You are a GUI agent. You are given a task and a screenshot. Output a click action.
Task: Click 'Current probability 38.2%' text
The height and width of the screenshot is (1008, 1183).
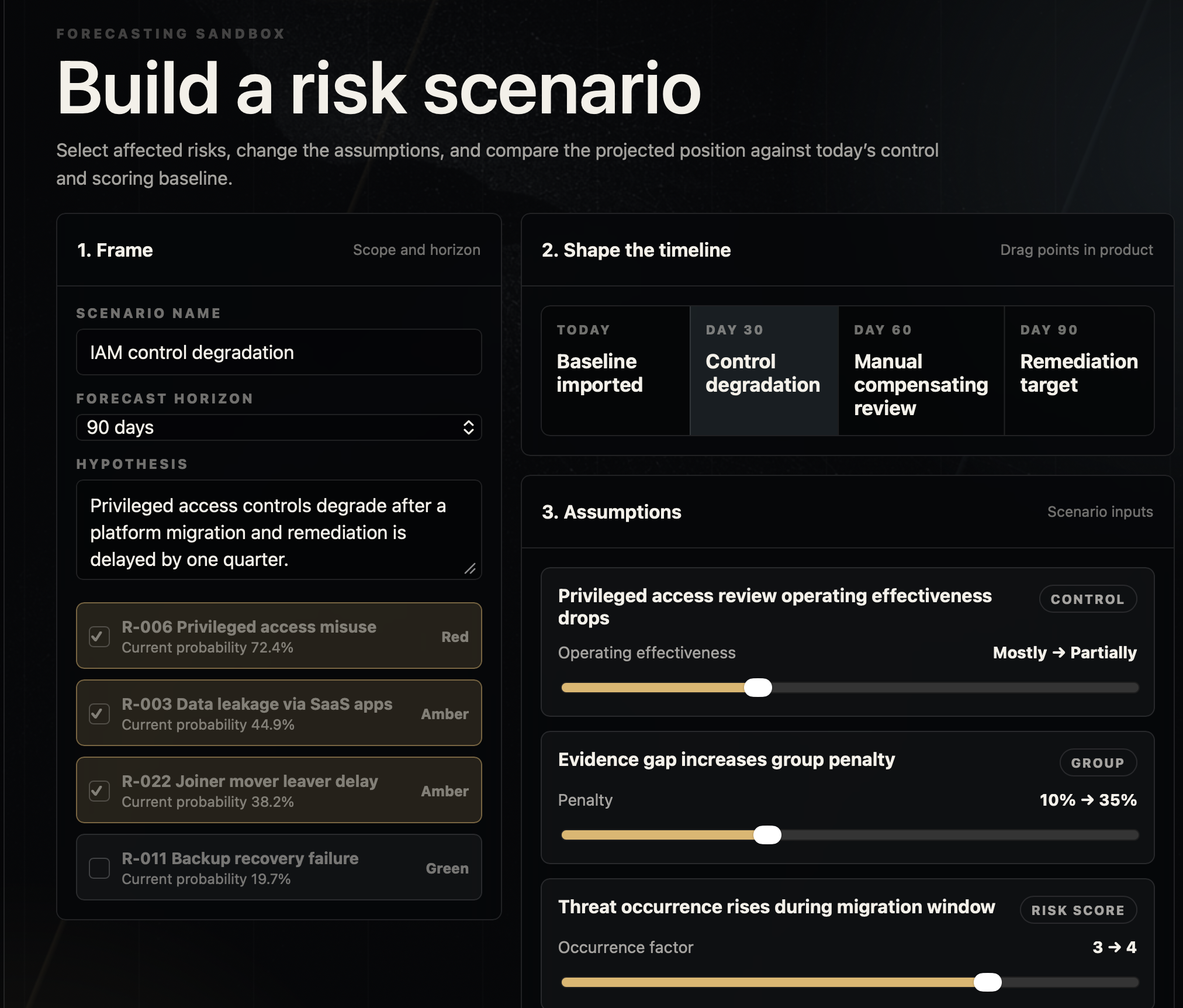(207, 802)
